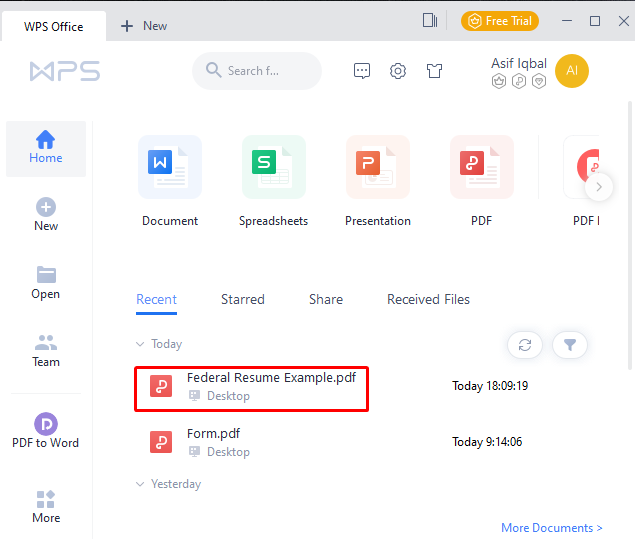Open the More apps sidebar icon
The width and height of the screenshot is (635, 558).
[x=45, y=499]
